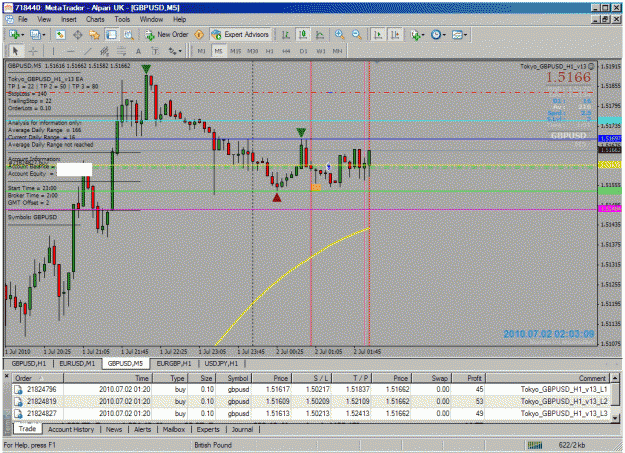Open the Charts menu
Image resolution: width=625 pixels, height=453 pixels.
point(95,19)
